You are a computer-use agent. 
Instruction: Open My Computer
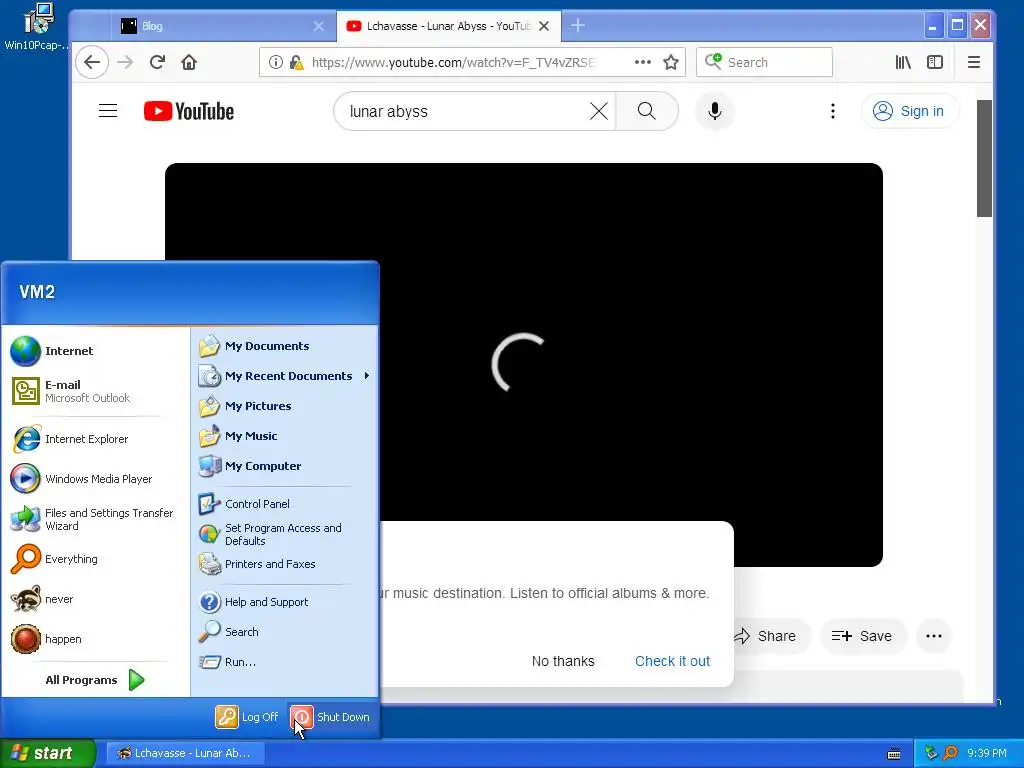click(250, 466)
